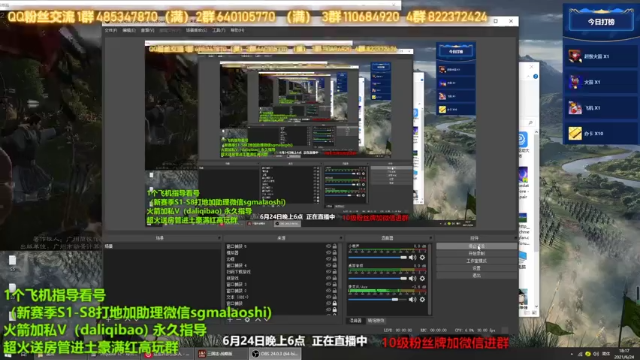
Task: Toggle lock icon of 窗口捕获 4 source
Action: click(335, 265)
